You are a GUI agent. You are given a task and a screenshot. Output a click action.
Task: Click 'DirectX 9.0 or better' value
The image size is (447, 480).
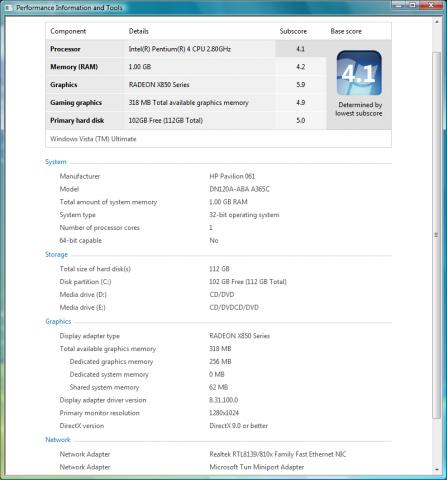(238, 426)
